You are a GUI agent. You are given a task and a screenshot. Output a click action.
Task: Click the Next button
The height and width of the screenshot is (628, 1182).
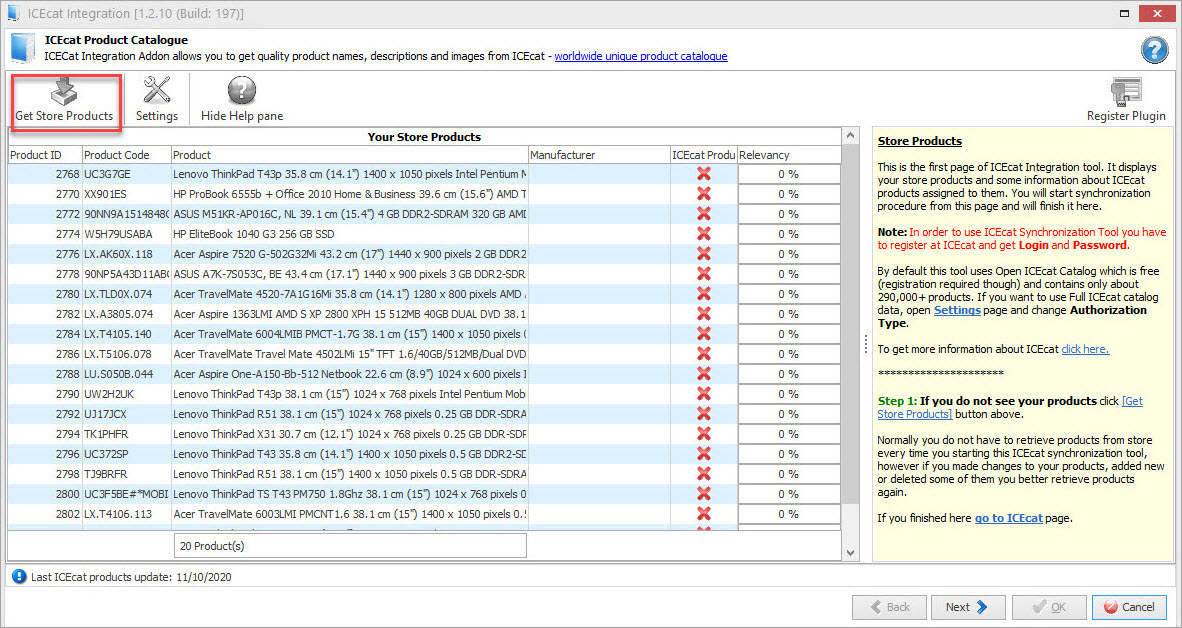(967, 607)
